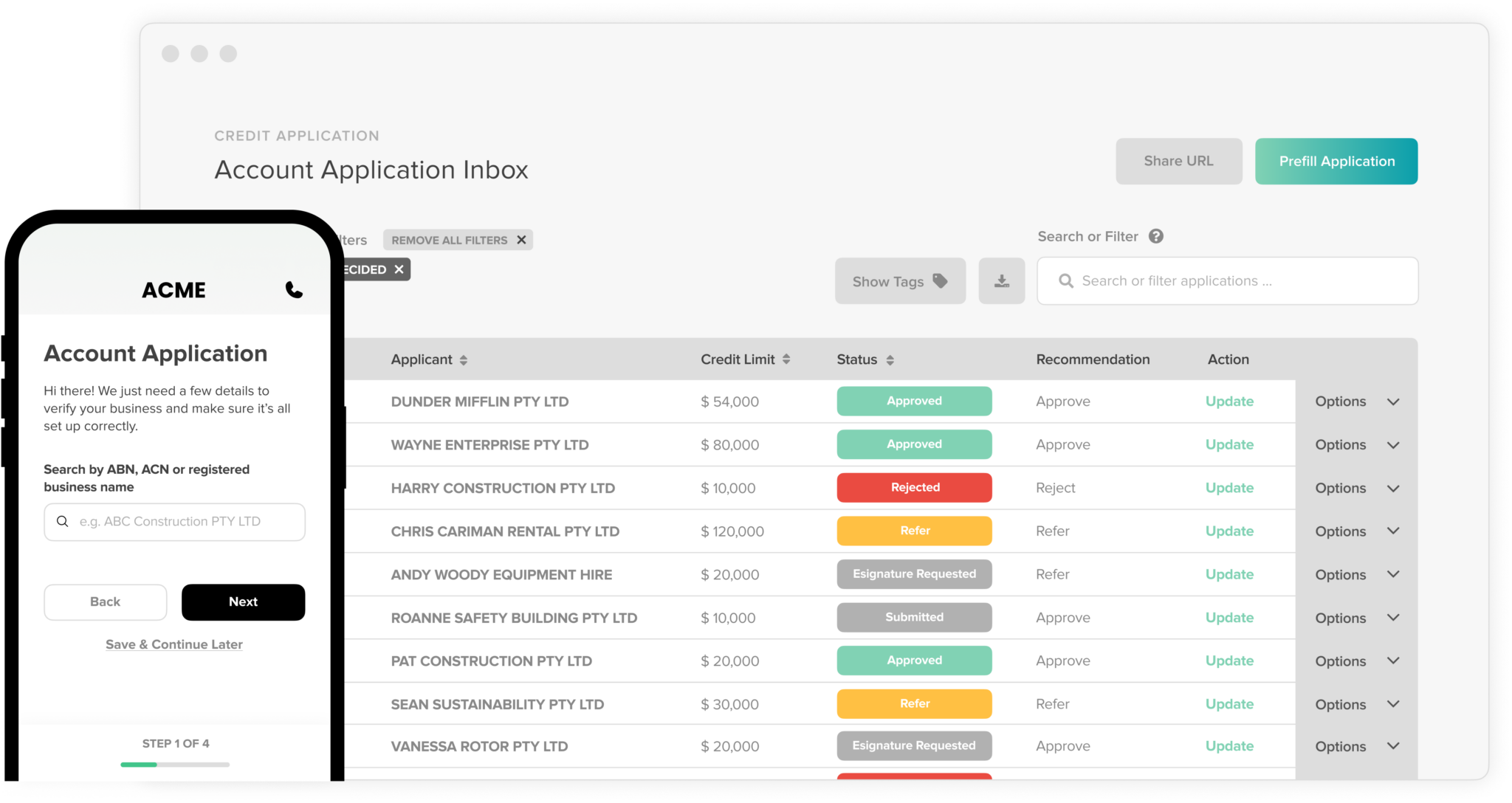Viewport: 1512px width, 803px height.
Task: Click the Save & Continue Later link
Action: pyautogui.click(x=173, y=644)
